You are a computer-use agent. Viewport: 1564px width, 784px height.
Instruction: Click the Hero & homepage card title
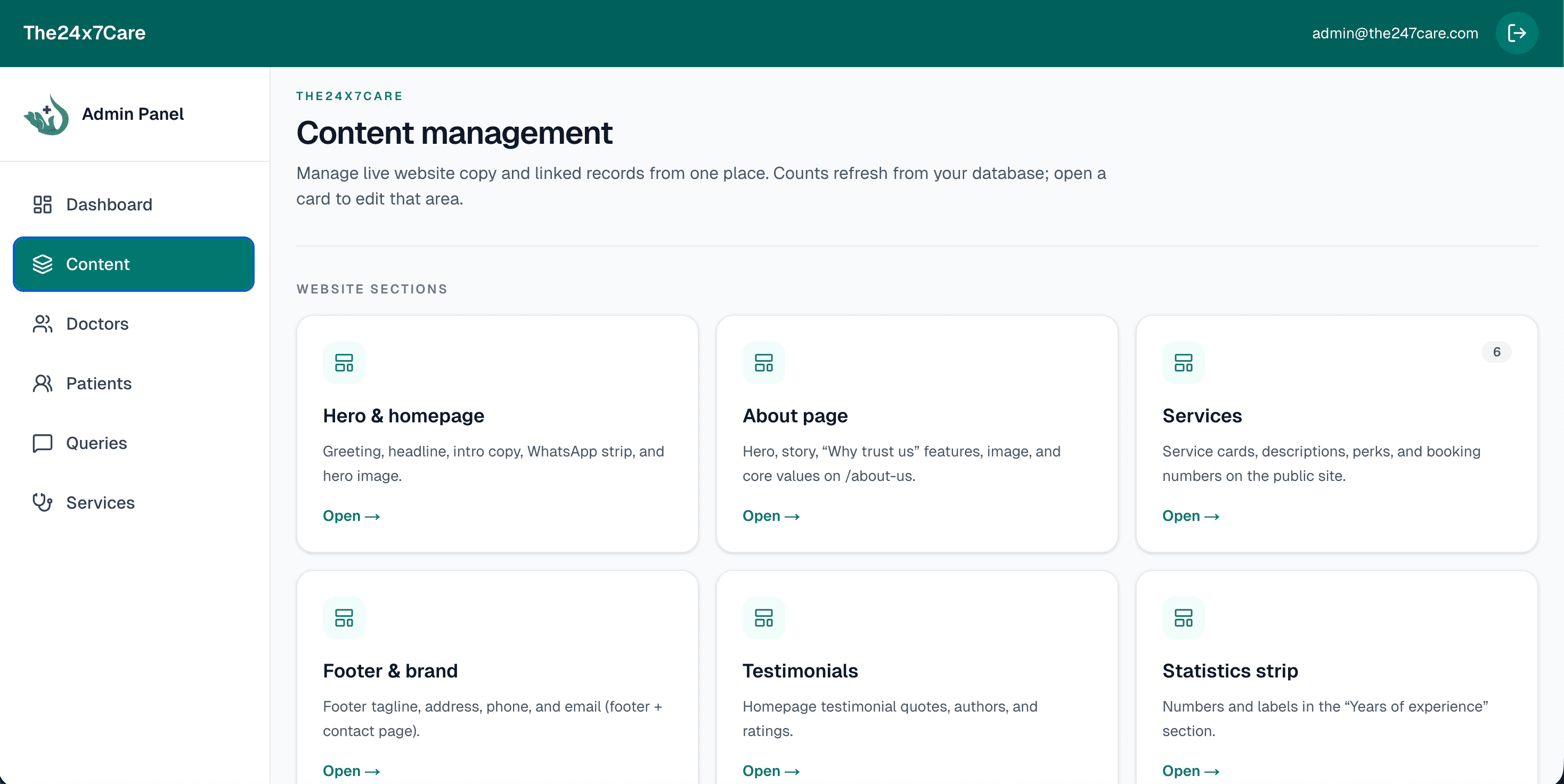[x=403, y=415]
